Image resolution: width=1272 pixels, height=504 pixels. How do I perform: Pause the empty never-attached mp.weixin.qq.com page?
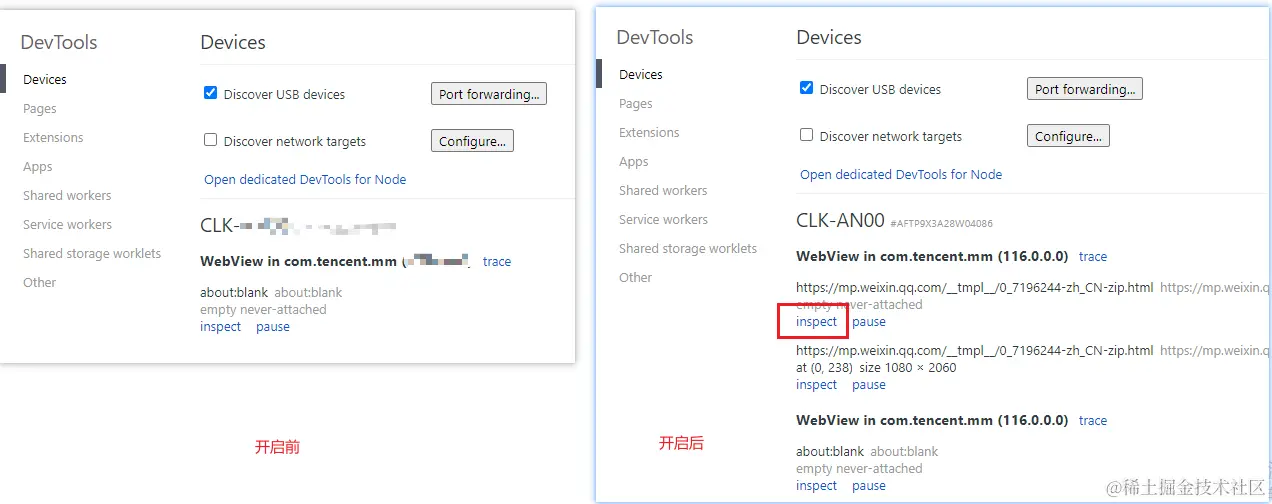coord(869,321)
